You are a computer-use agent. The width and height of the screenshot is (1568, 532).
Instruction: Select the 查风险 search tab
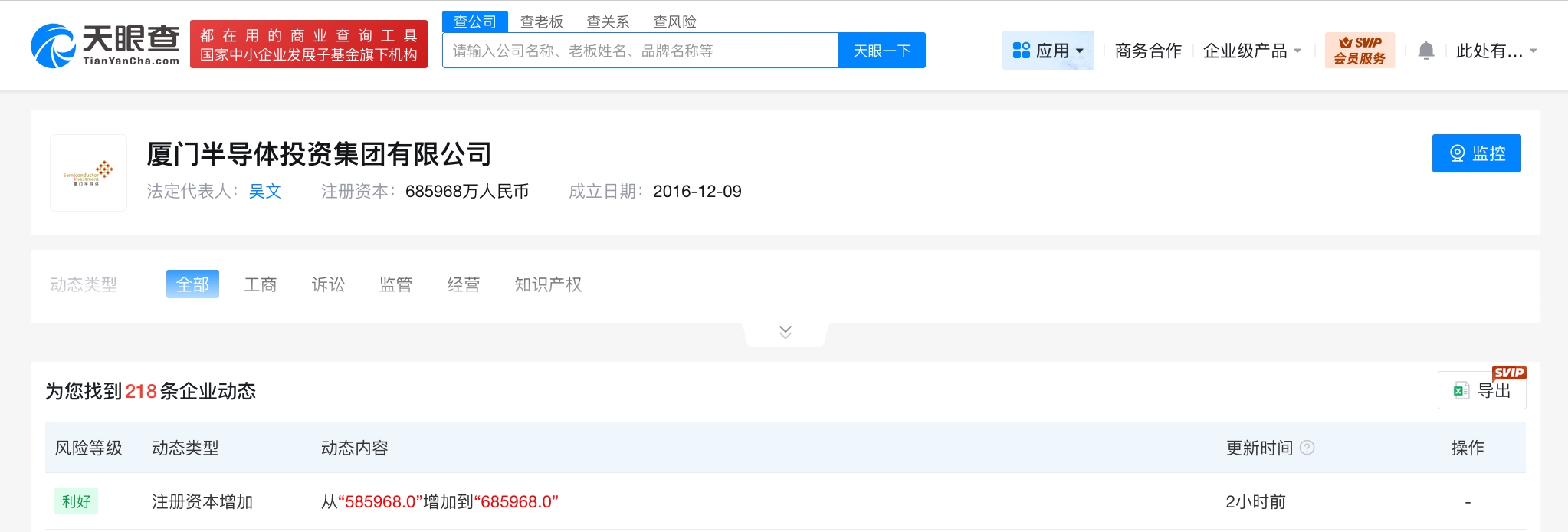[x=675, y=21]
